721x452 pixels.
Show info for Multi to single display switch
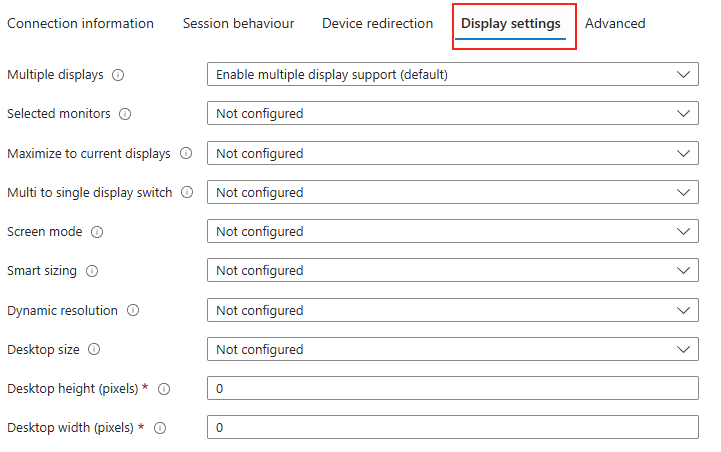[x=187, y=192]
